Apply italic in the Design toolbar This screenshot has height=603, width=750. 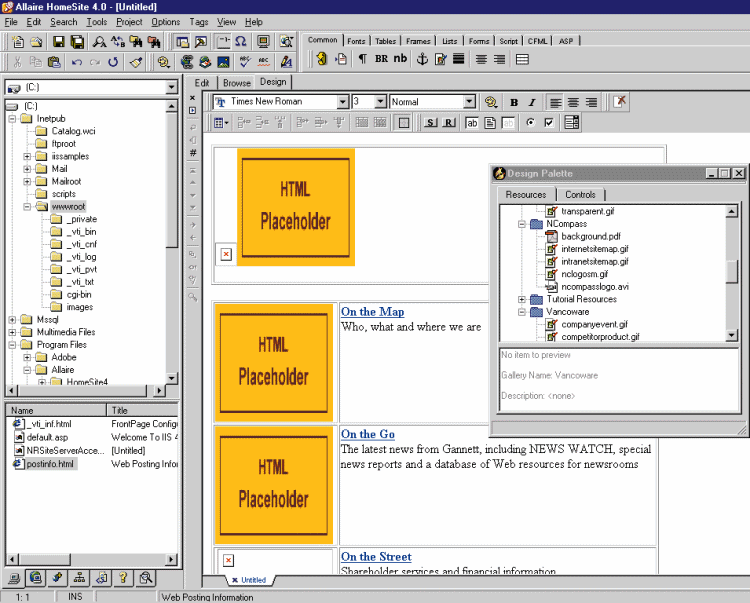coord(532,102)
